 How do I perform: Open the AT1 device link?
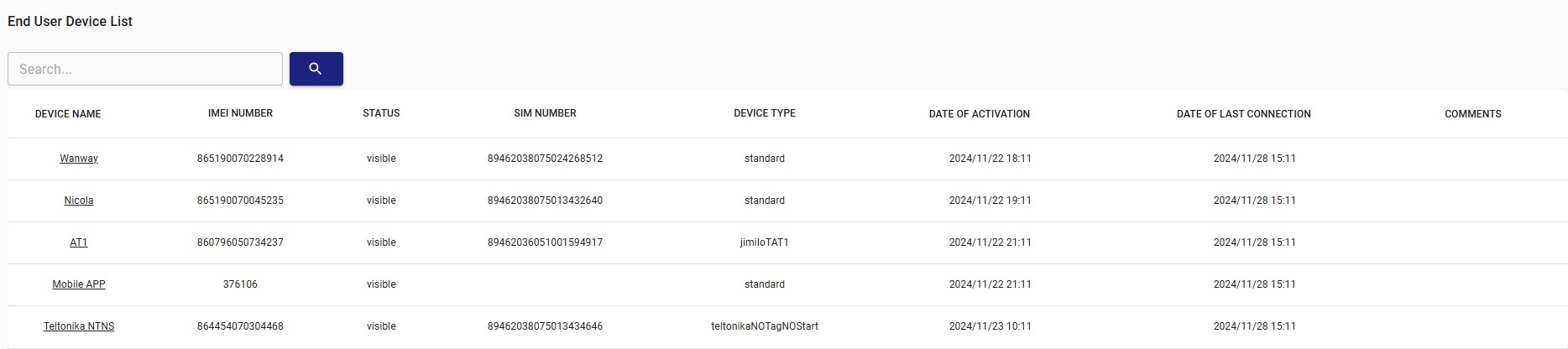79,242
